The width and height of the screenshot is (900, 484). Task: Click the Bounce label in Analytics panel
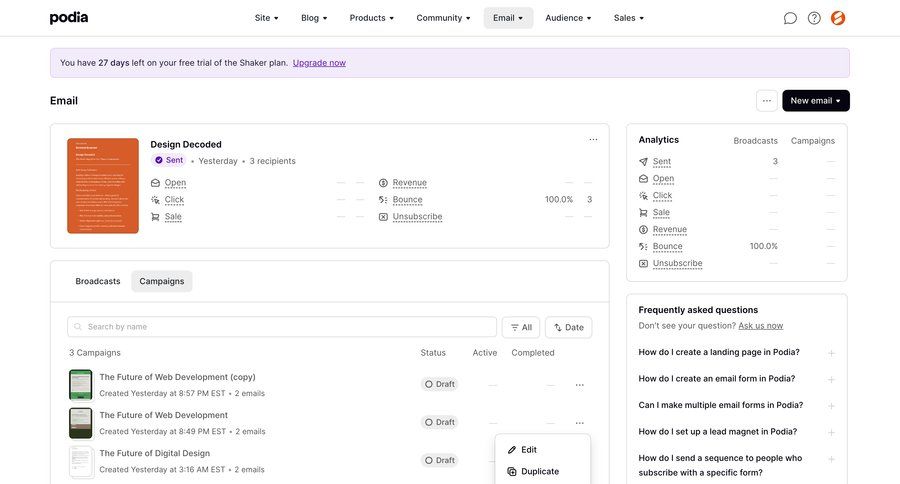coord(668,246)
